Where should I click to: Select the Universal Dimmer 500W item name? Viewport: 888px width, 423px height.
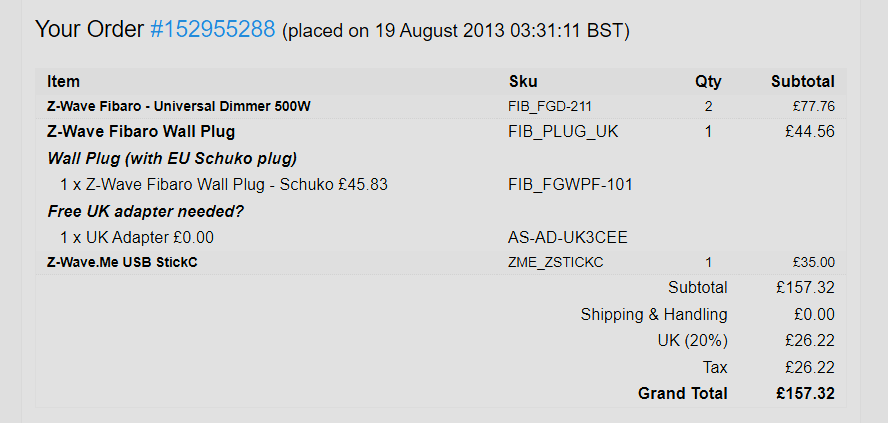(171, 105)
